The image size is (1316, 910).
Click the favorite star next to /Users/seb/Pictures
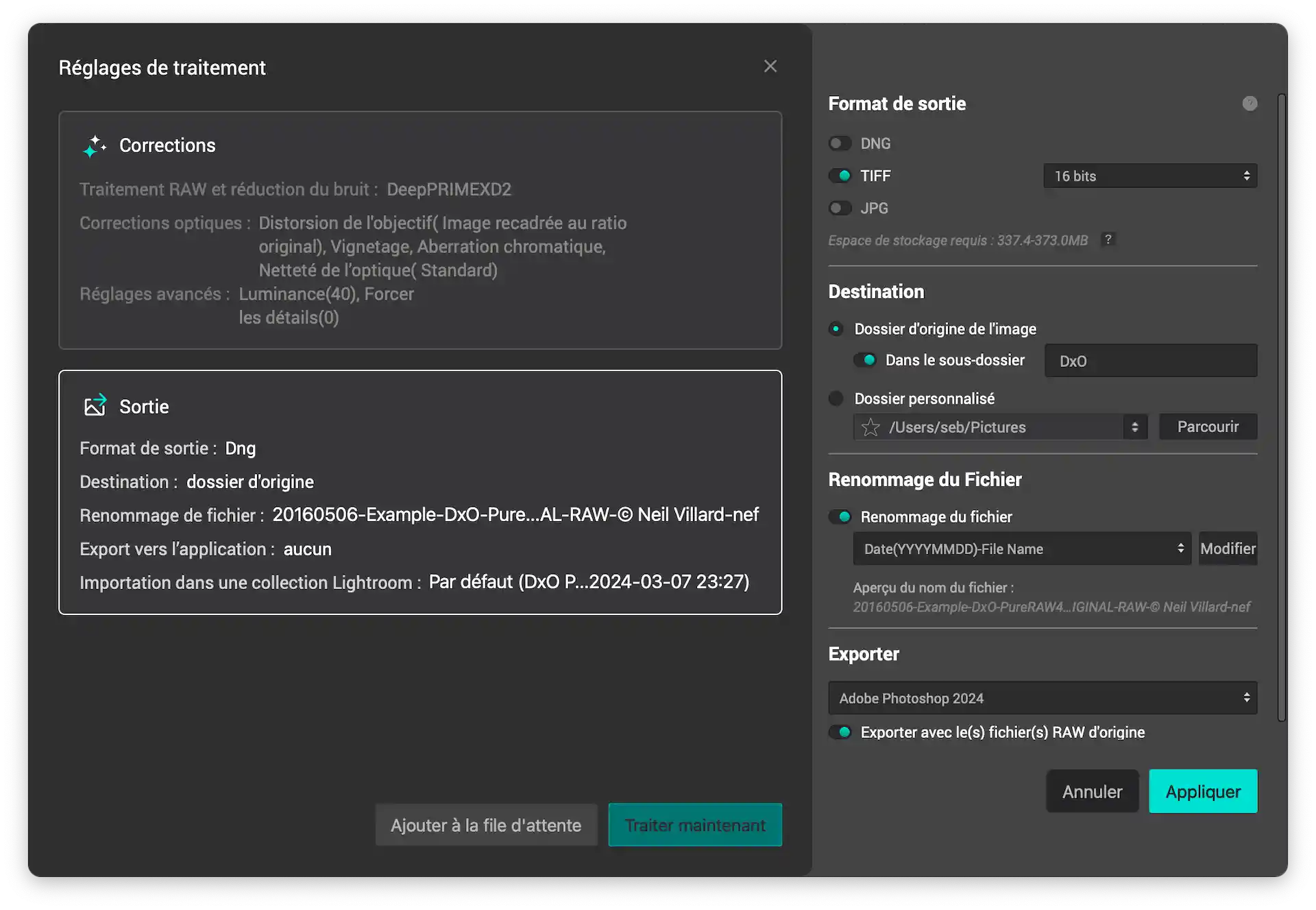coord(870,427)
